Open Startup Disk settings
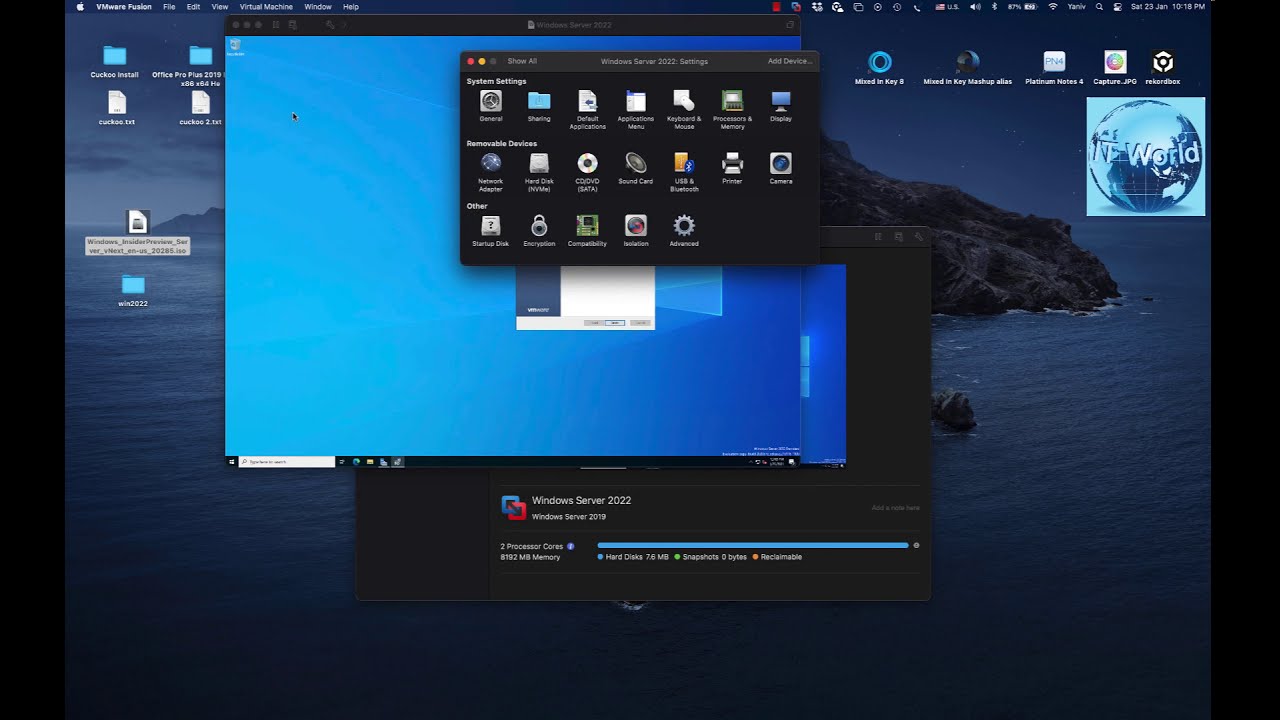 [491, 225]
